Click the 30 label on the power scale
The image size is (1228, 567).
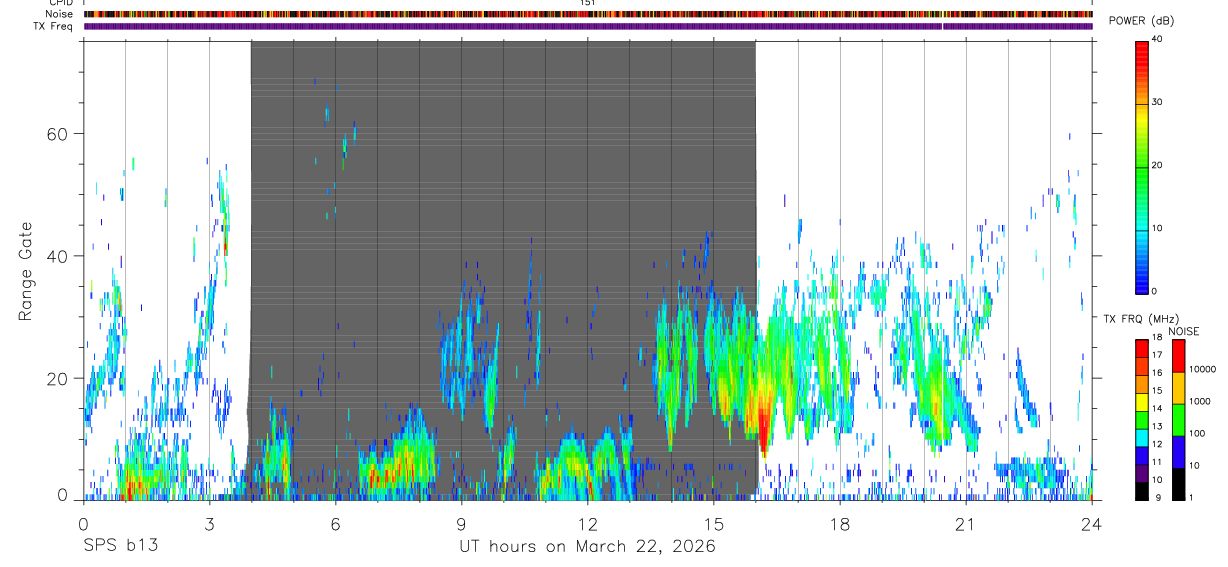(x=1158, y=102)
